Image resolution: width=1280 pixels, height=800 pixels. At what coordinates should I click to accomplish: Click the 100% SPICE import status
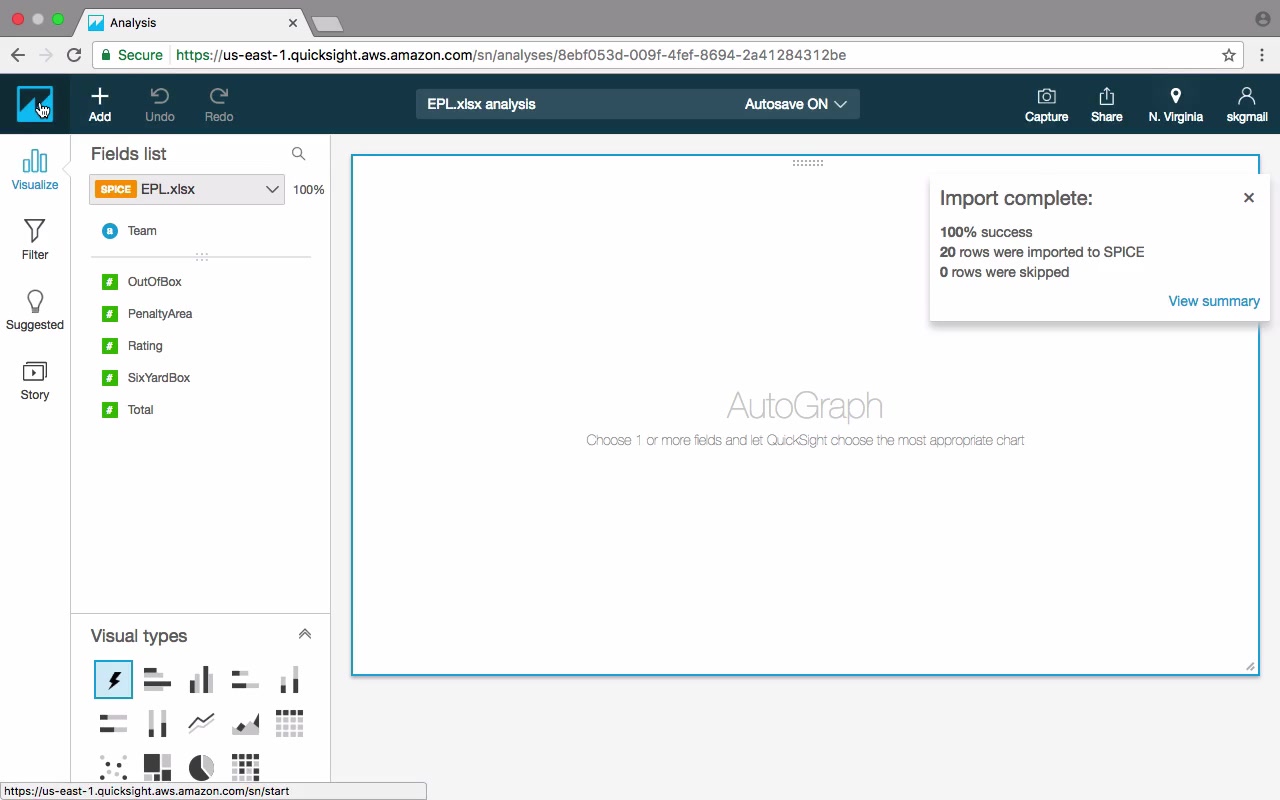308,190
